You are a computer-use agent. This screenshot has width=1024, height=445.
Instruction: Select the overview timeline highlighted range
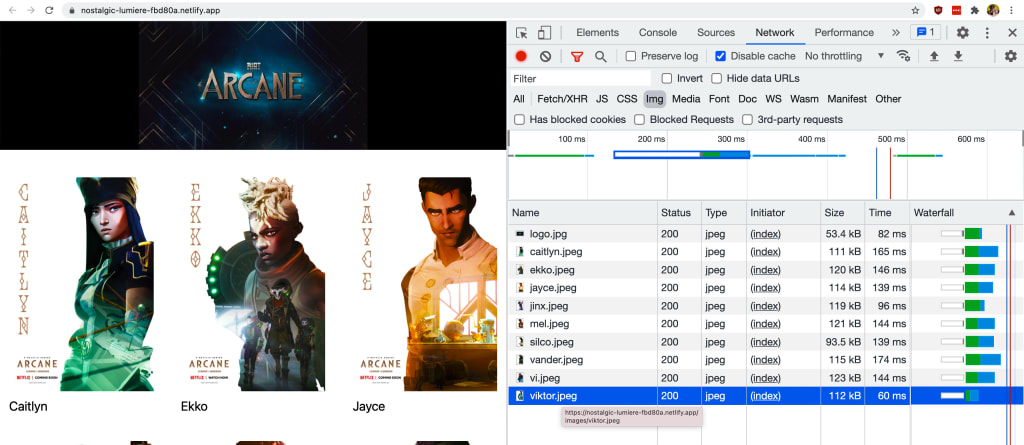pos(682,155)
